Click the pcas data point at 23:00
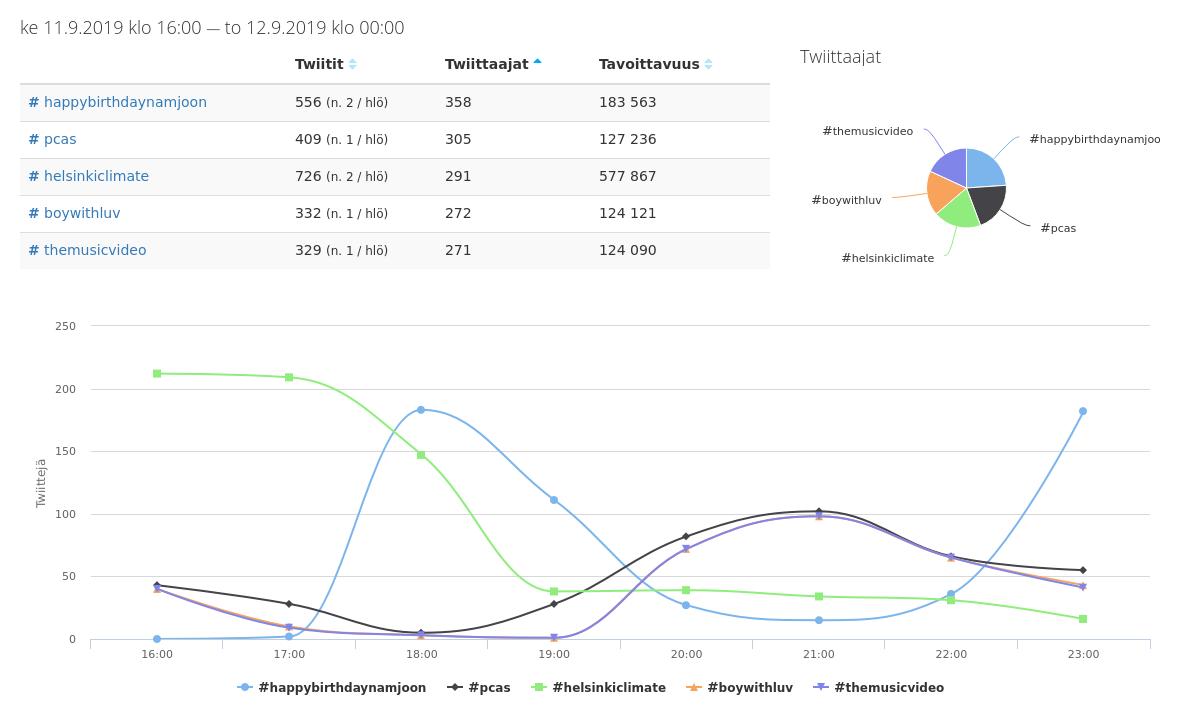The width and height of the screenshot is (1180, 715). pyautogui.click(x=1083, y=570)
